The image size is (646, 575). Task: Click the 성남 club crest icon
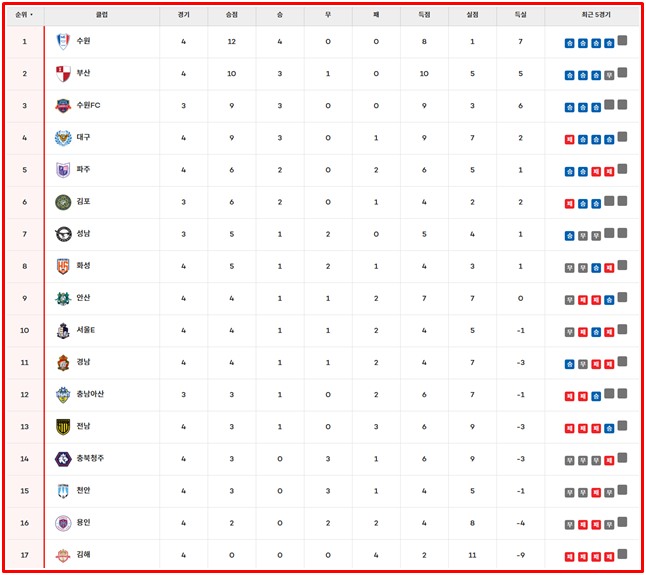(x=63, y=234)
